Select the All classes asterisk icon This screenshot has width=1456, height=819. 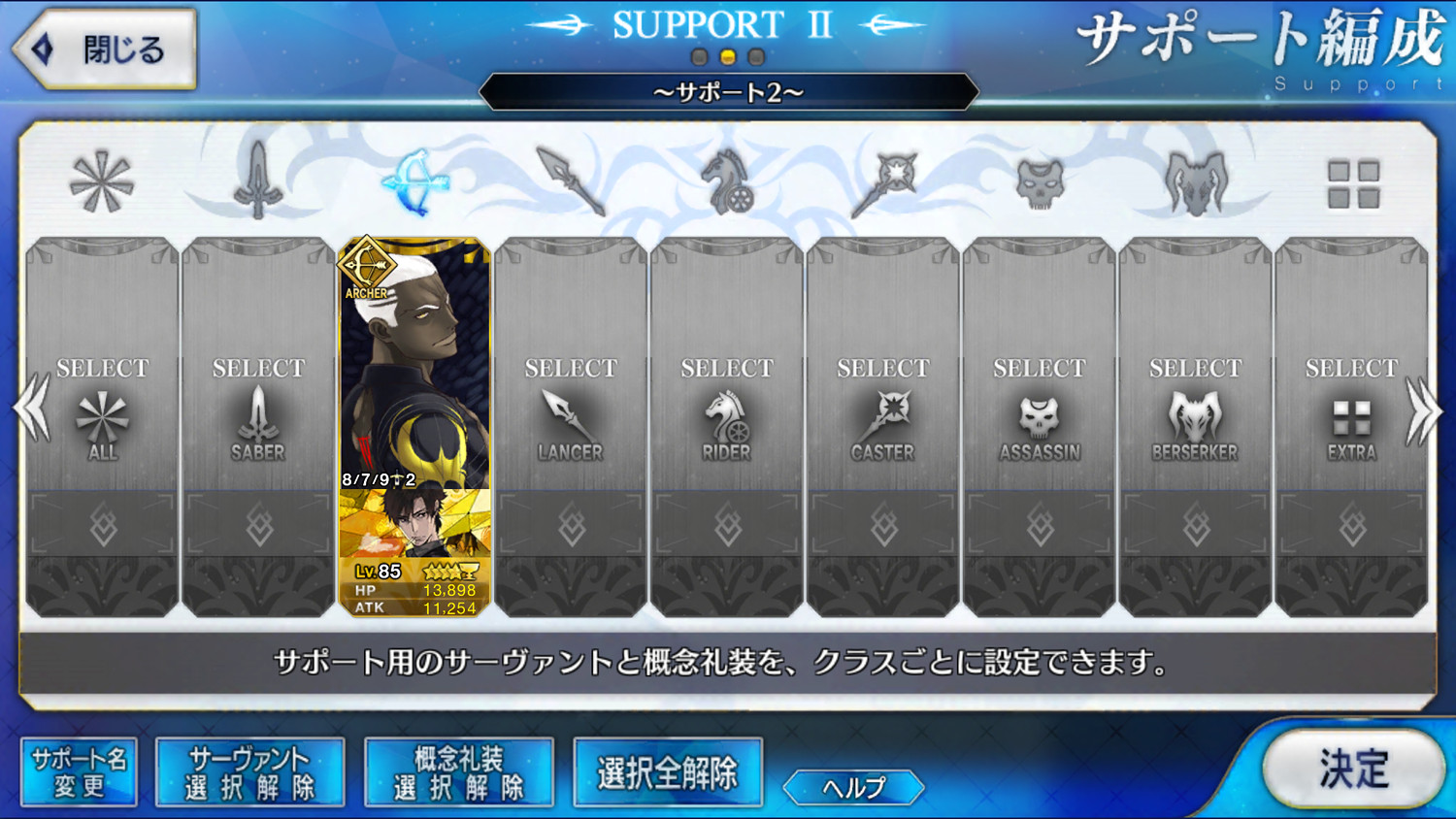pyautogui.click(x=102, y=182)
